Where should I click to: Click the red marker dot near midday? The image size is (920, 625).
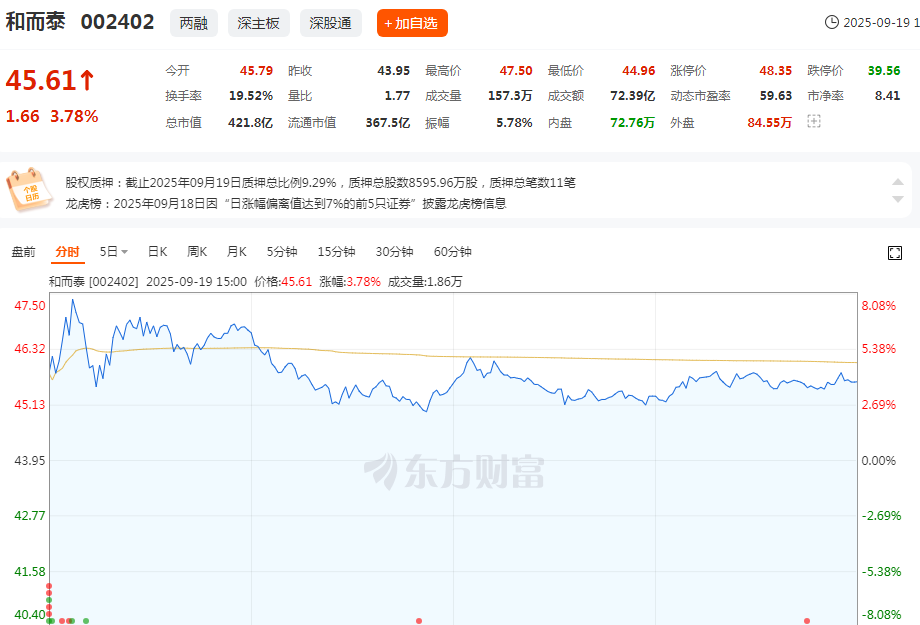click(419, 620)
